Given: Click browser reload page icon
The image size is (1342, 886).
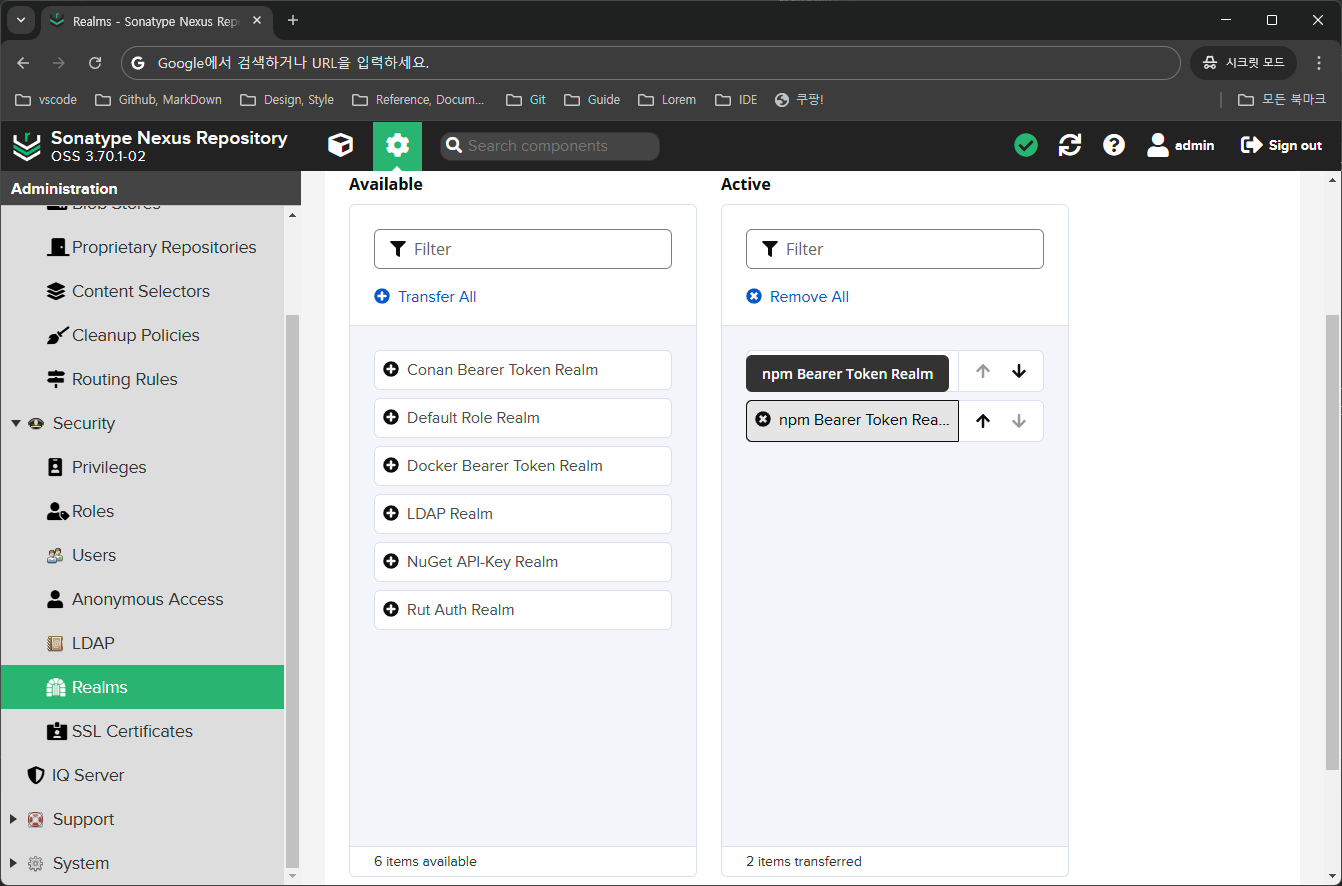Looking at the screenshot, I should point(95,62).
